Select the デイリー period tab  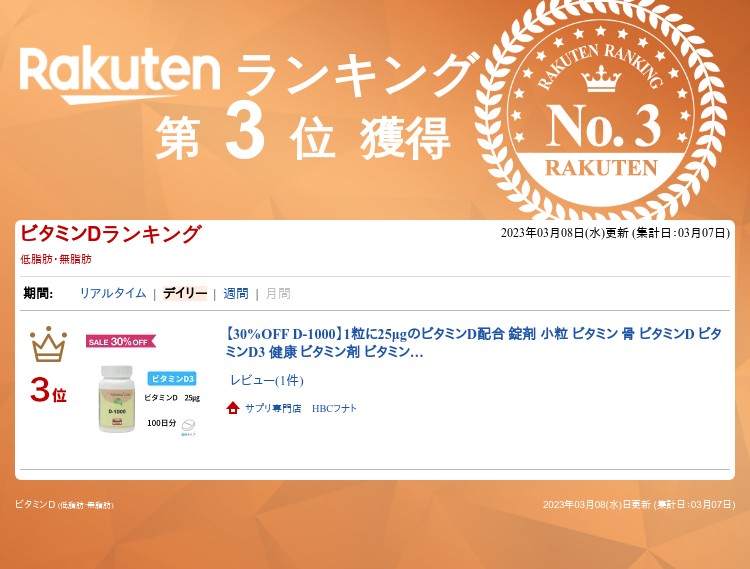tap(185, 293)
